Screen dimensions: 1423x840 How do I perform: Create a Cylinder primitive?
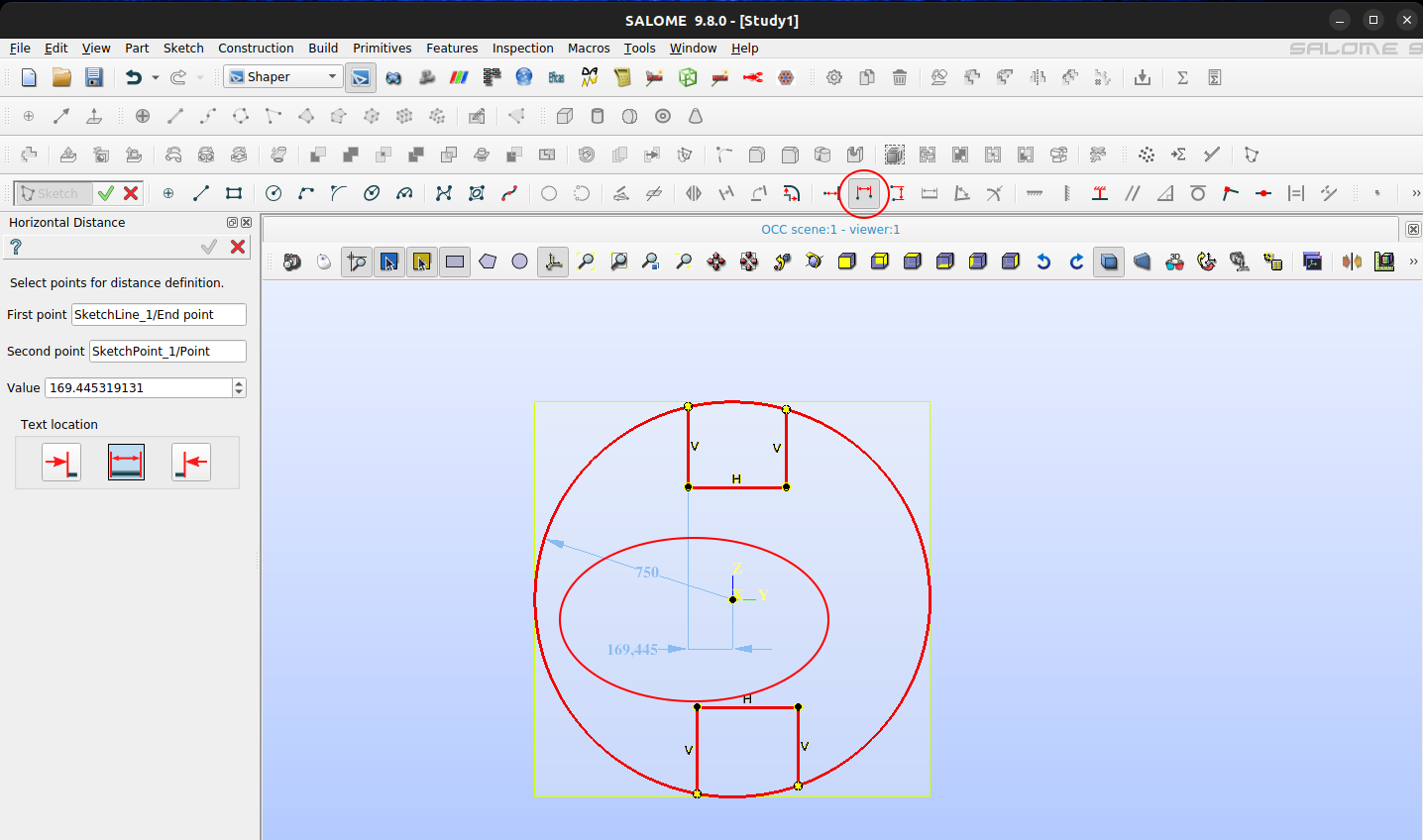pyautogui.click(x=598, y=116)
